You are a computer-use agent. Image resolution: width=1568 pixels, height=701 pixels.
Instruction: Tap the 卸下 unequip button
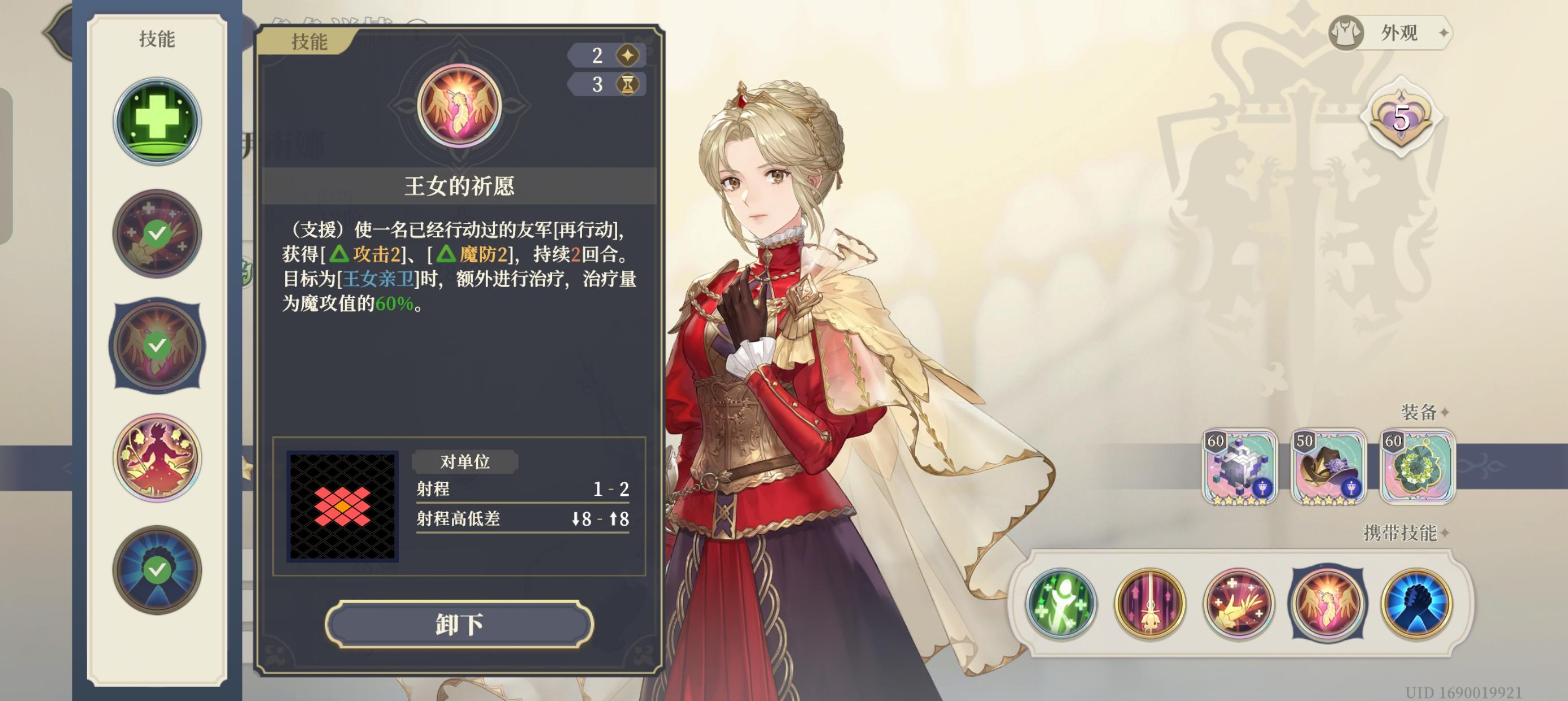[x=459, y=624]
